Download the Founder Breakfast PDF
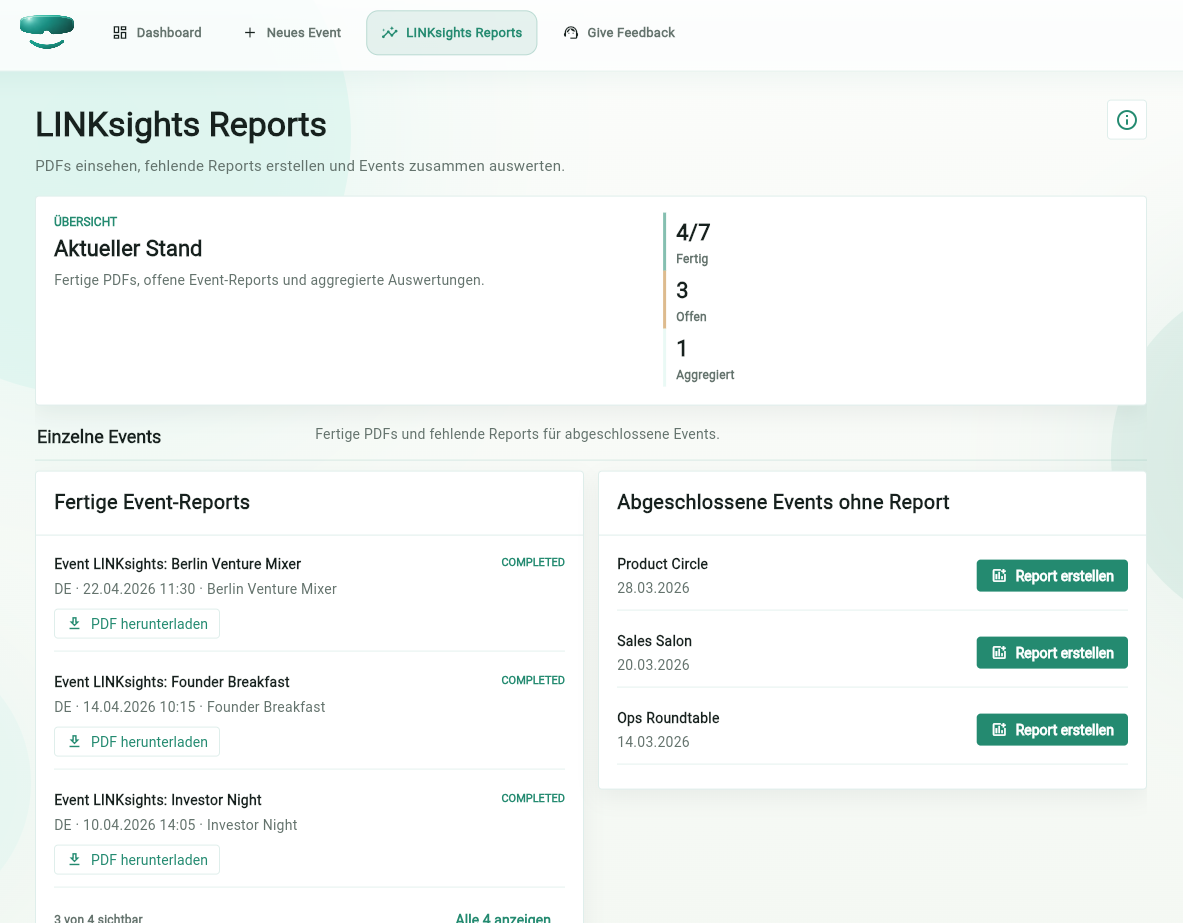The width and height of the screenshot is (1183, 923). (137, 741)
